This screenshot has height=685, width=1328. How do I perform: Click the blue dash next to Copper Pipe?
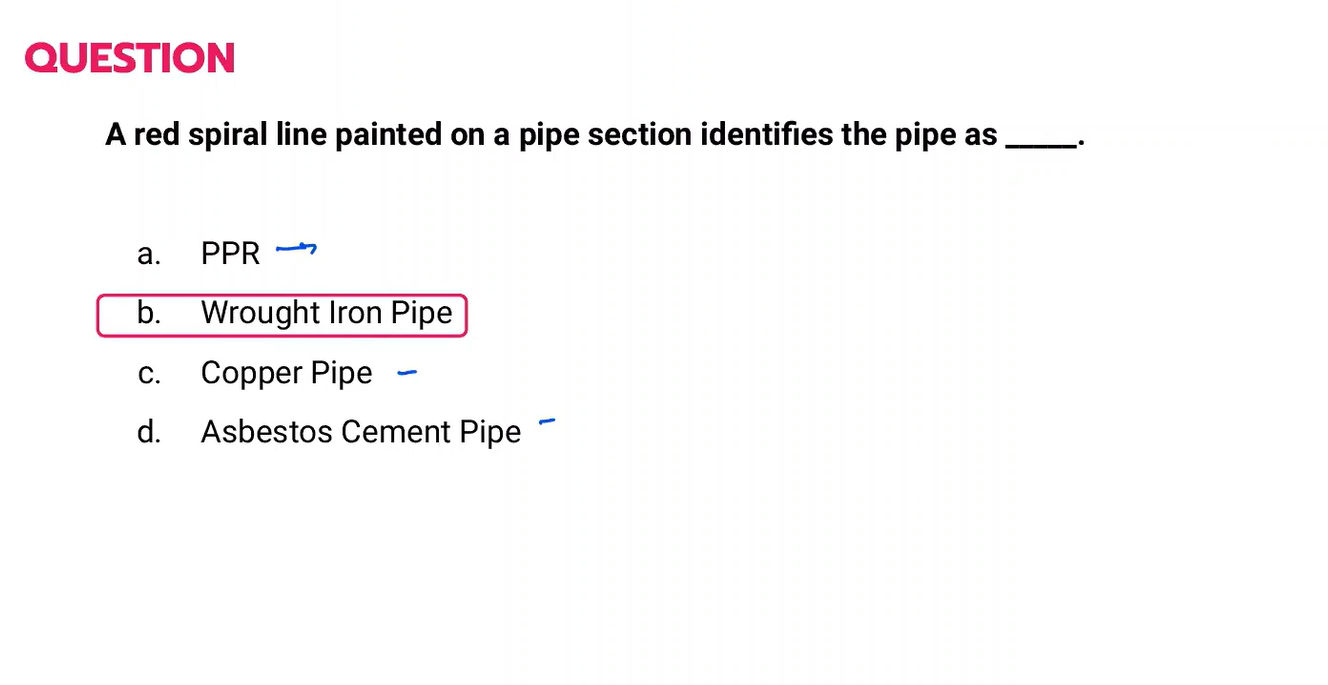click(406, 374)
